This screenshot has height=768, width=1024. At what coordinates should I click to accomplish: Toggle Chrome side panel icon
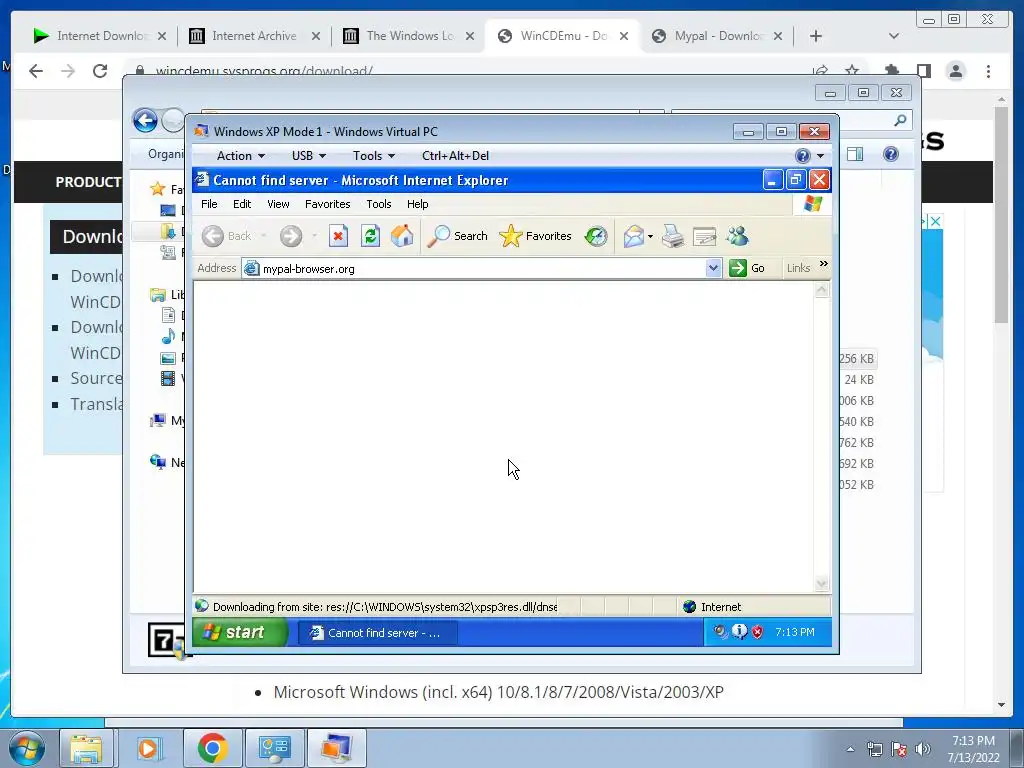(x=923, y=71)
